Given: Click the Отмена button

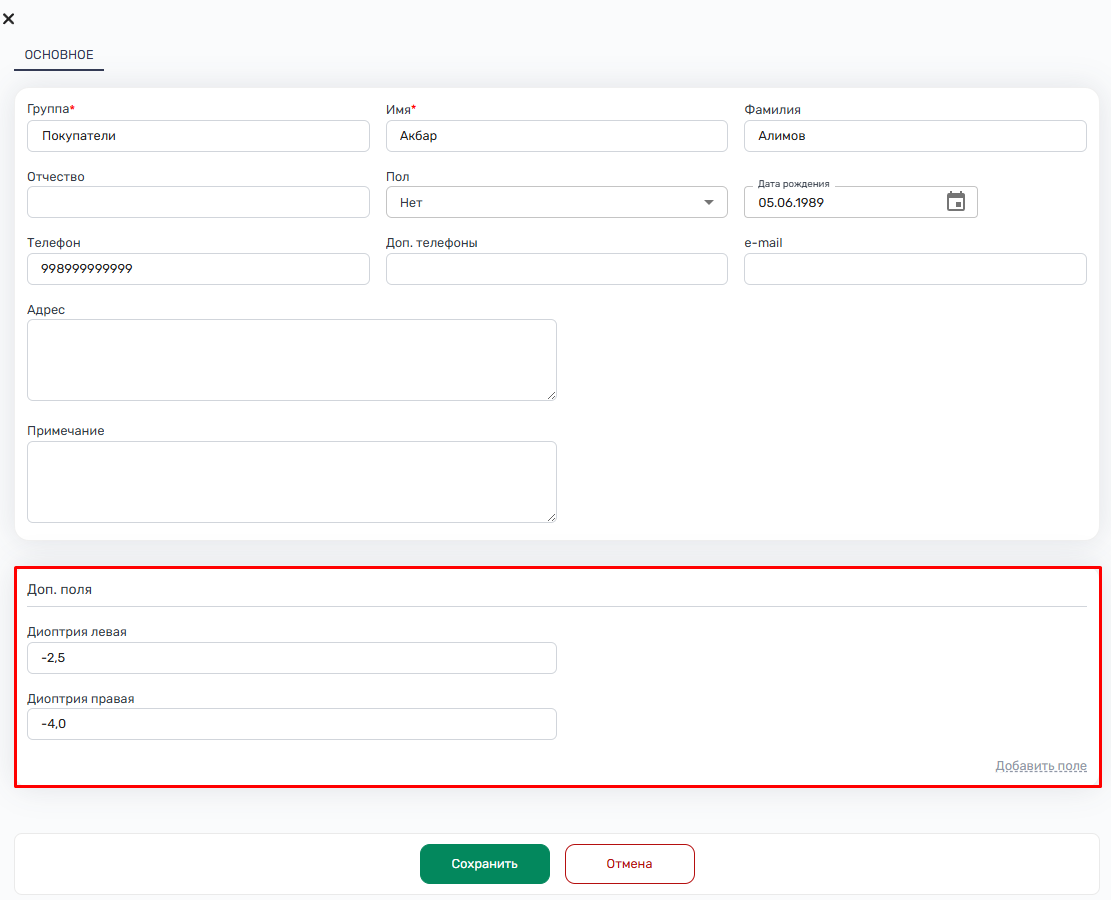Looking at the screenshot, I should point(629,864).
